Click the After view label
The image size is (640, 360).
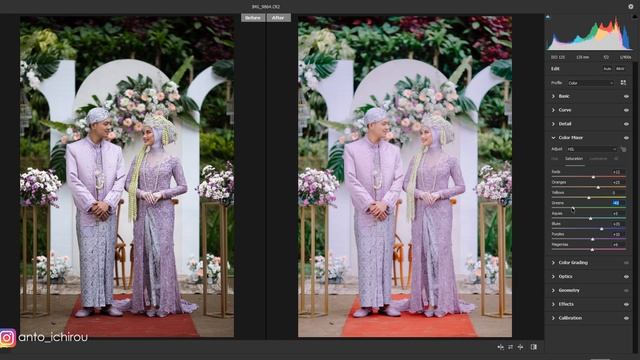[x=278, y=18]
